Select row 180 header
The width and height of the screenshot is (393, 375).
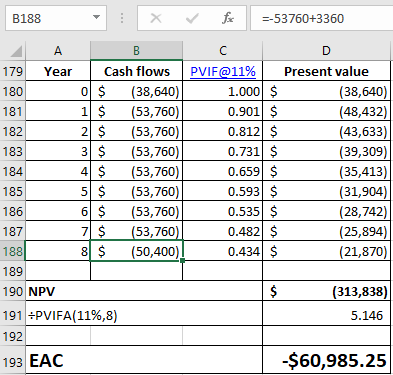coord(13,91)
